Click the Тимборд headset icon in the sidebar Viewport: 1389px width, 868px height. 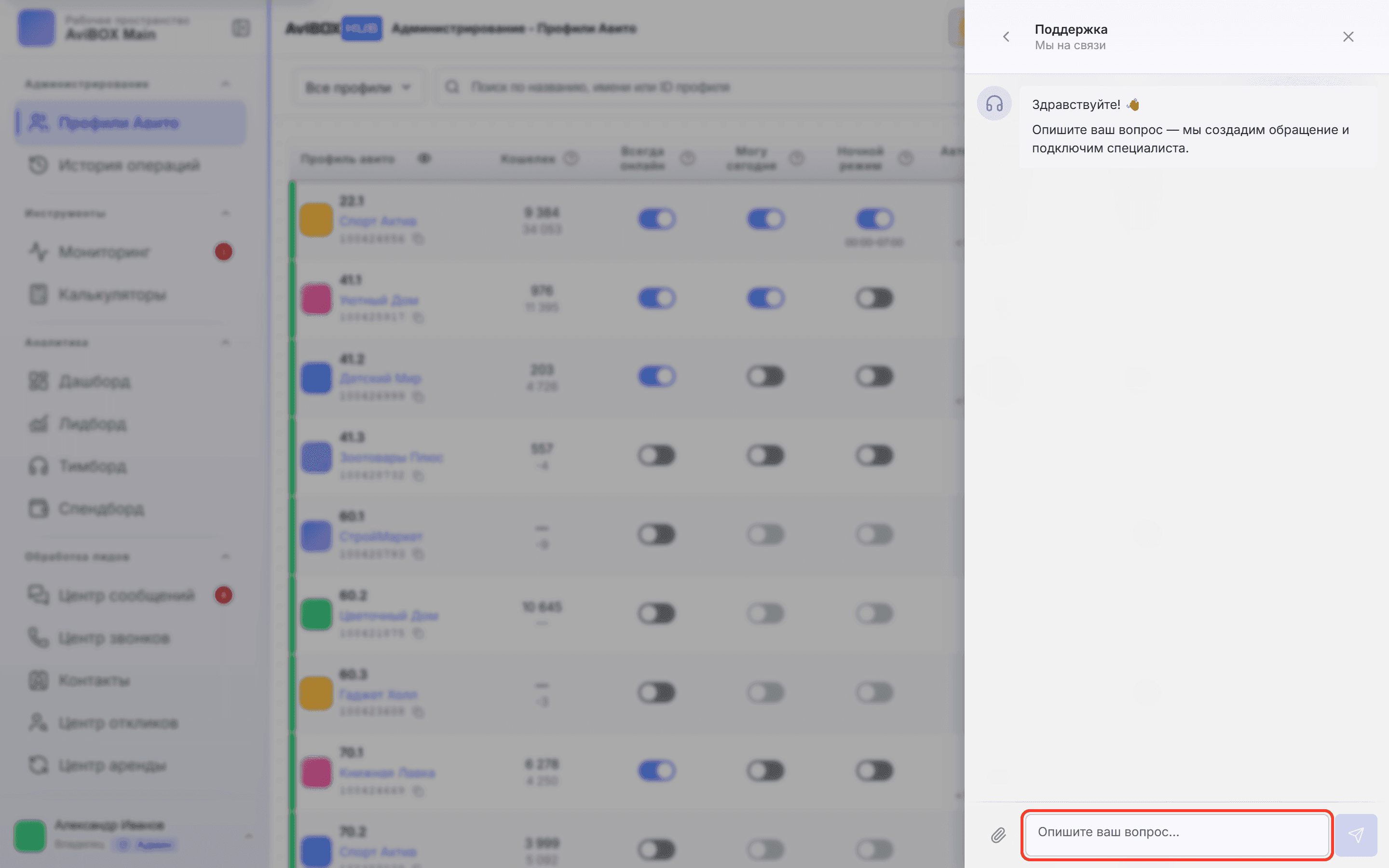[39, 466]
